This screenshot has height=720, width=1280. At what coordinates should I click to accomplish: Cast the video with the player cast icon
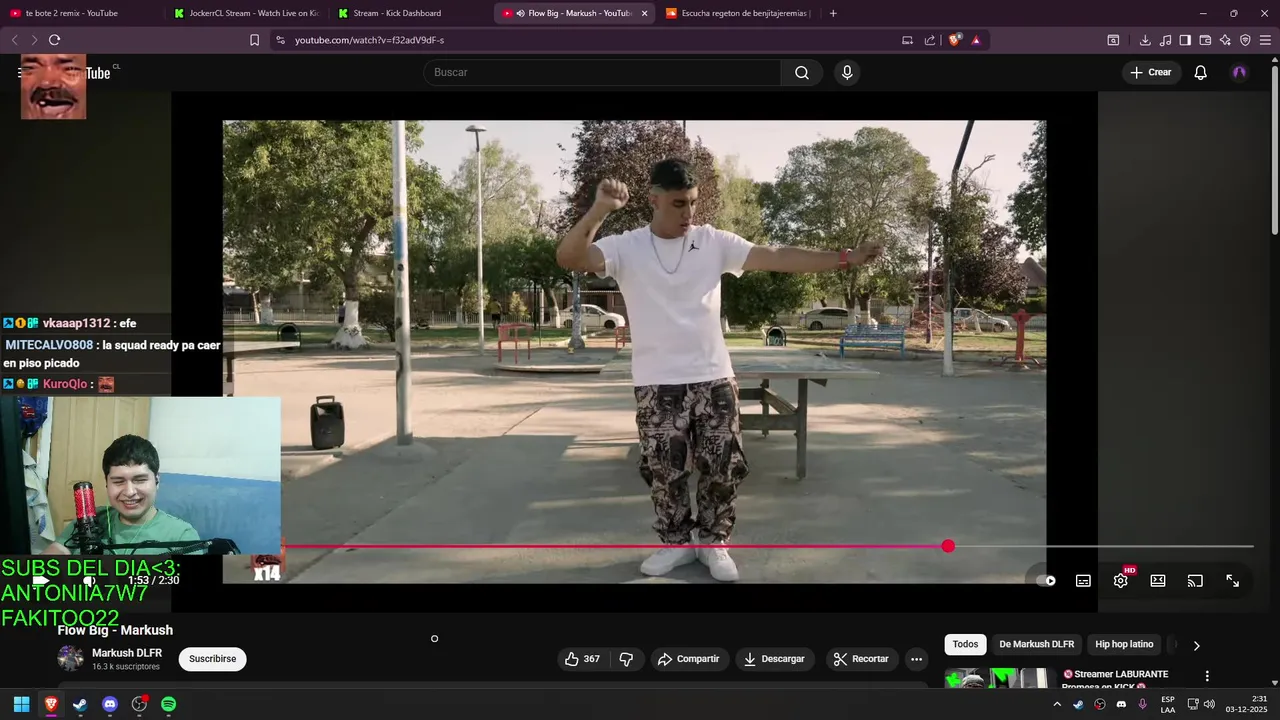click(x=1195, y=580)
